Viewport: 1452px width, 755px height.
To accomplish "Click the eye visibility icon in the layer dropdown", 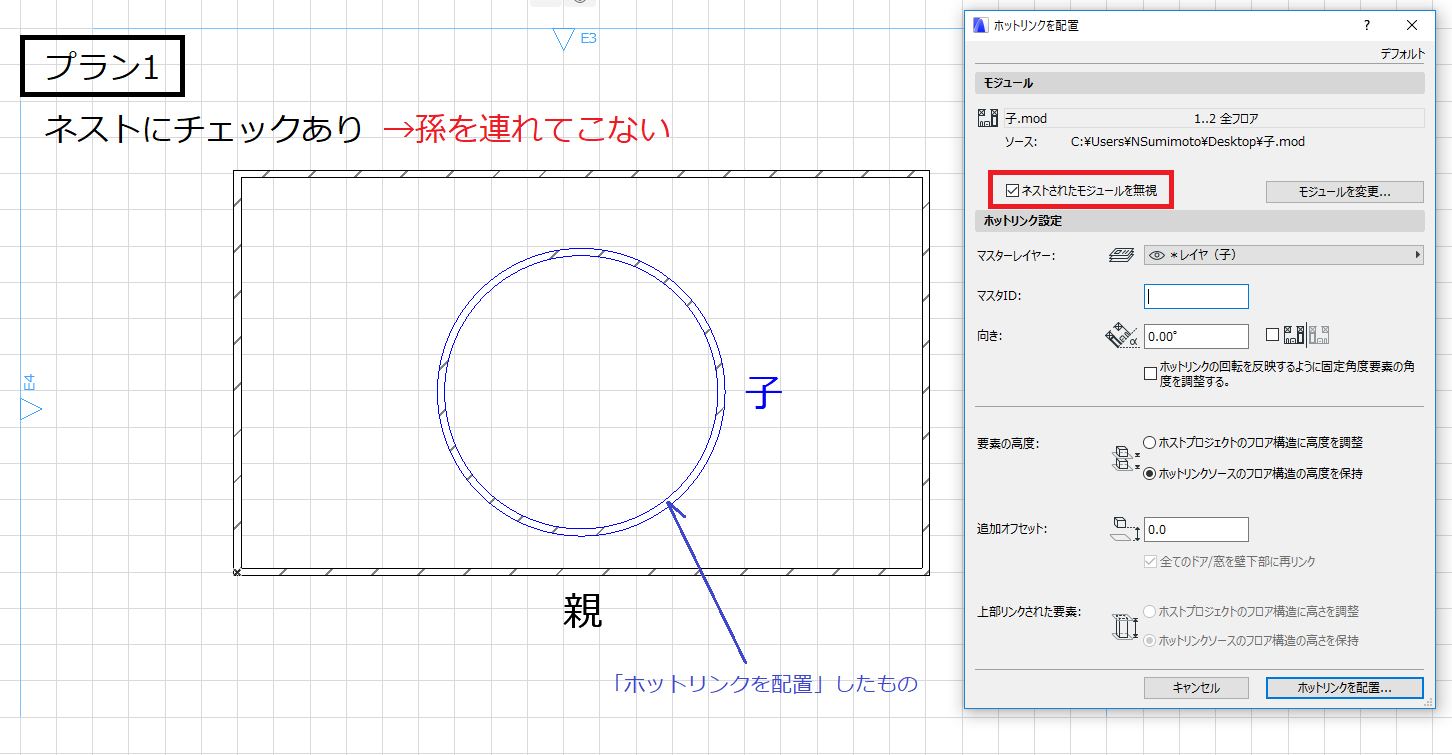I will (1157, 255).
